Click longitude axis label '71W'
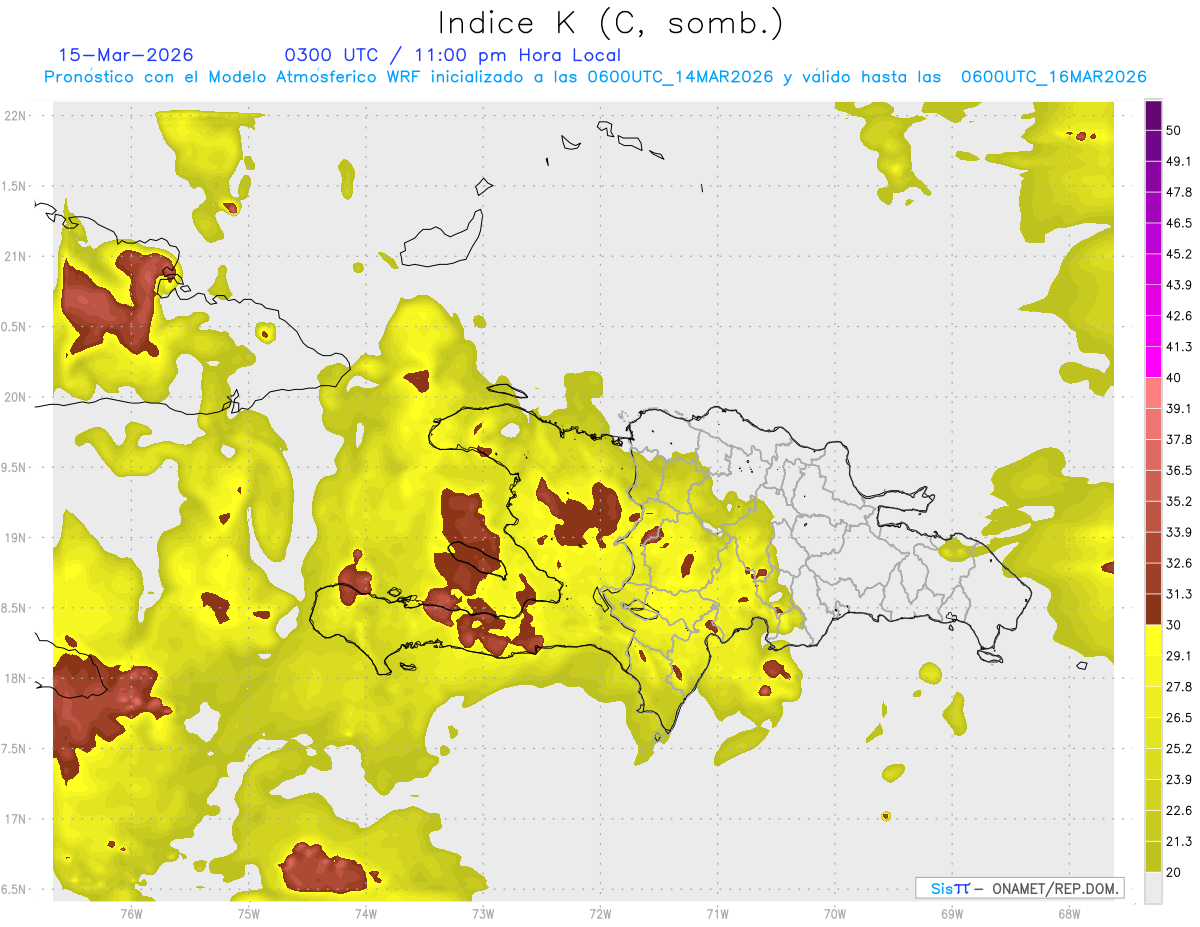This screenshot has width=1200, height=927. (717, 913)
